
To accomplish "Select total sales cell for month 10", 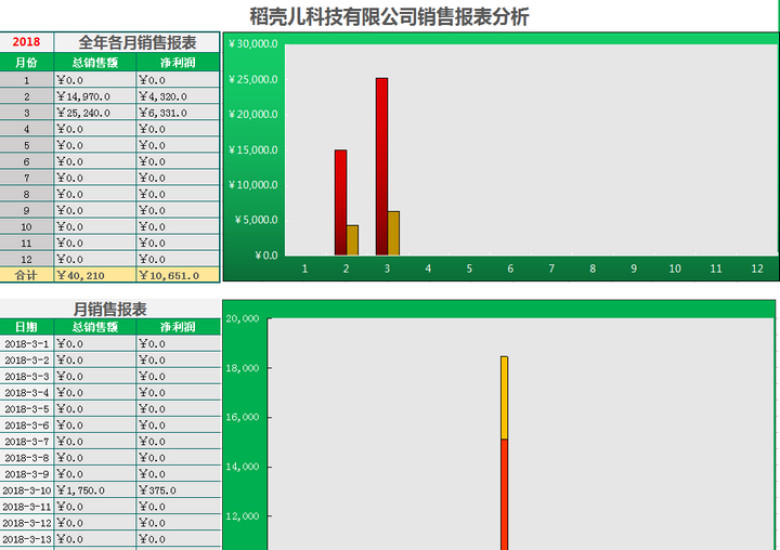I will tap(95, 227).
